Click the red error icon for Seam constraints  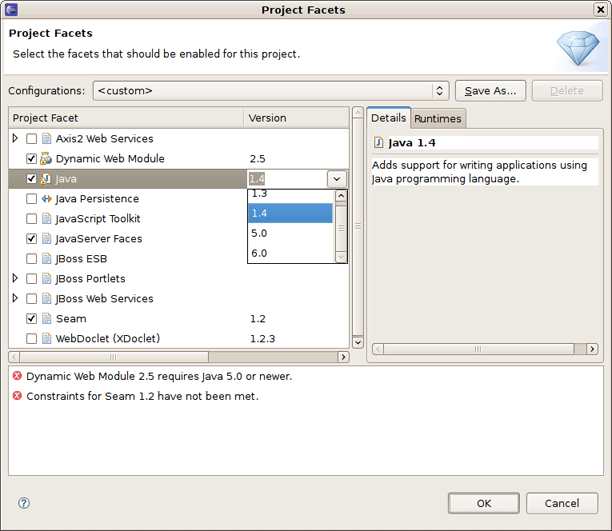point(17,396)
